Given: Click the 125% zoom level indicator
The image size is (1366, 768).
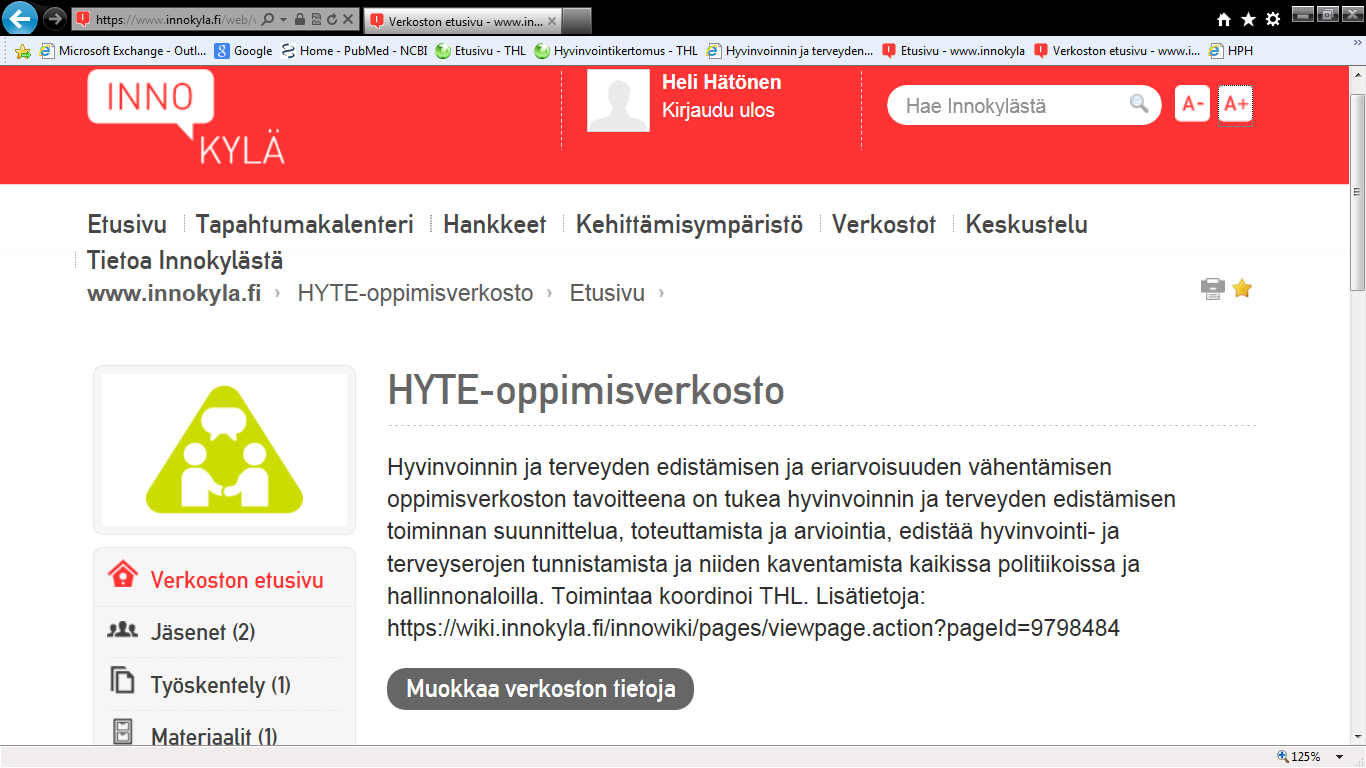Looking at the screenshot, I should click(x=1299, y=756).
